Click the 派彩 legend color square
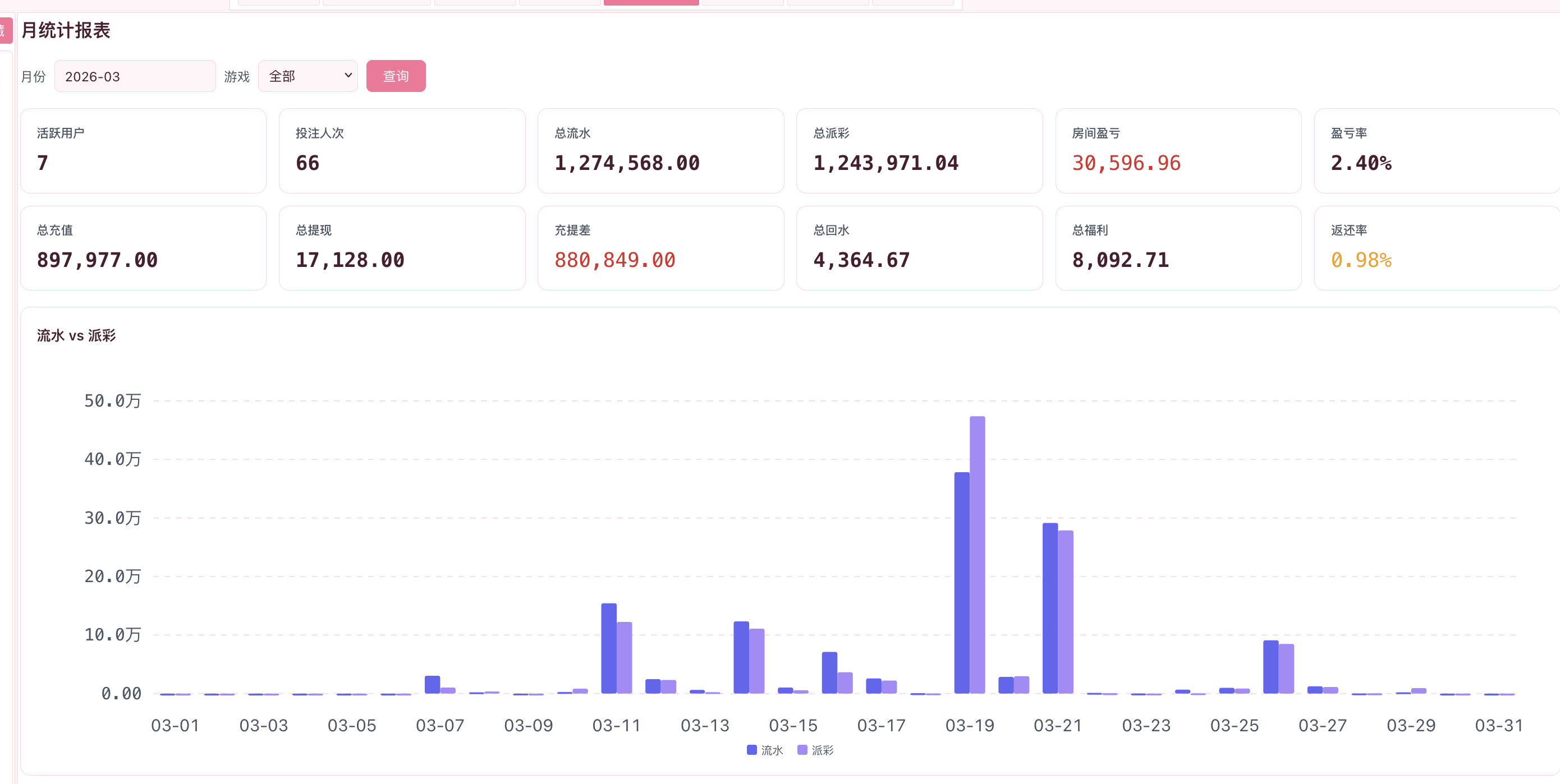The width and height of the screenshot is (1560, 784). 802,749
